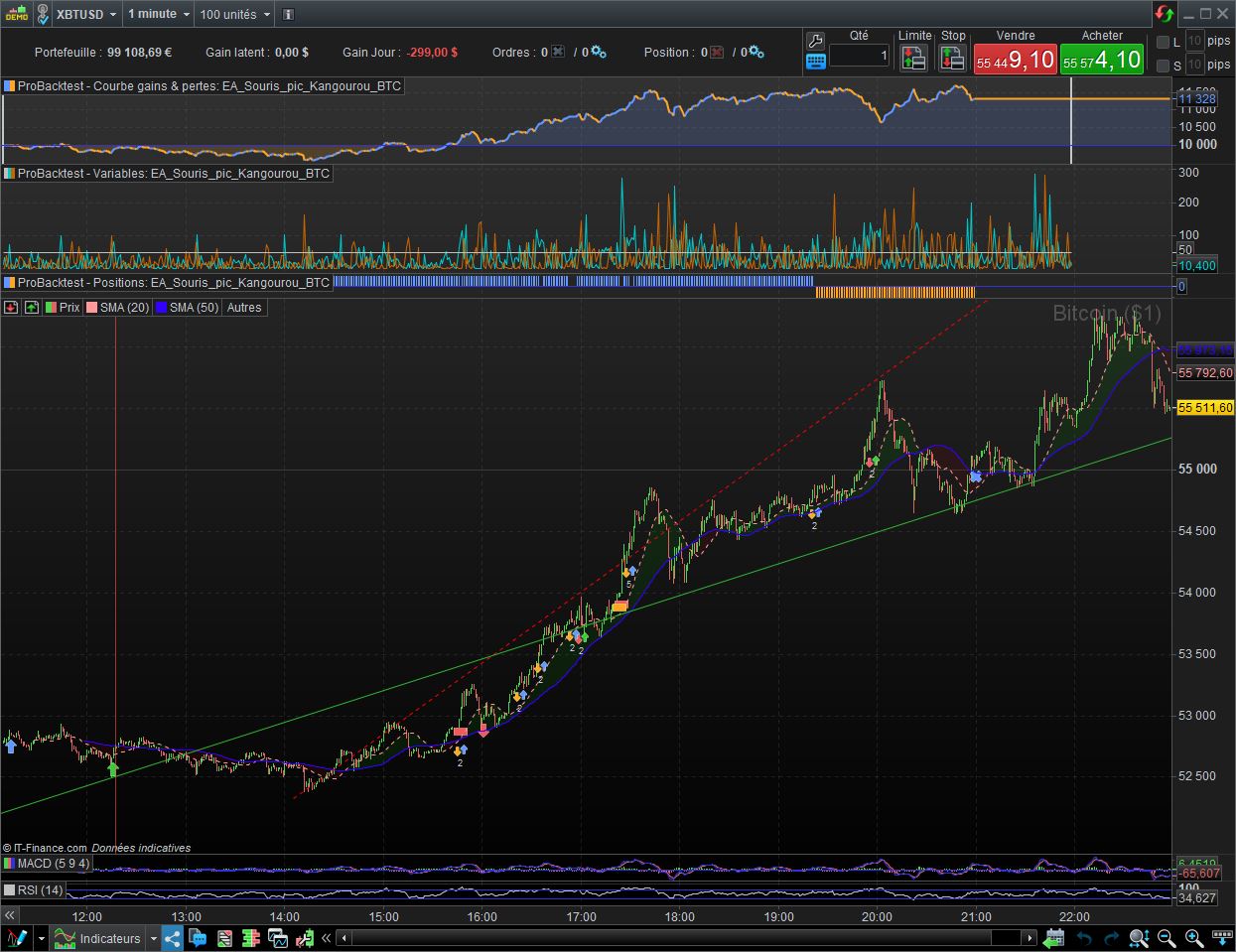The image size is (1236, 952).
Task: Click the Qté quantity input field
Action: [859, 57]
